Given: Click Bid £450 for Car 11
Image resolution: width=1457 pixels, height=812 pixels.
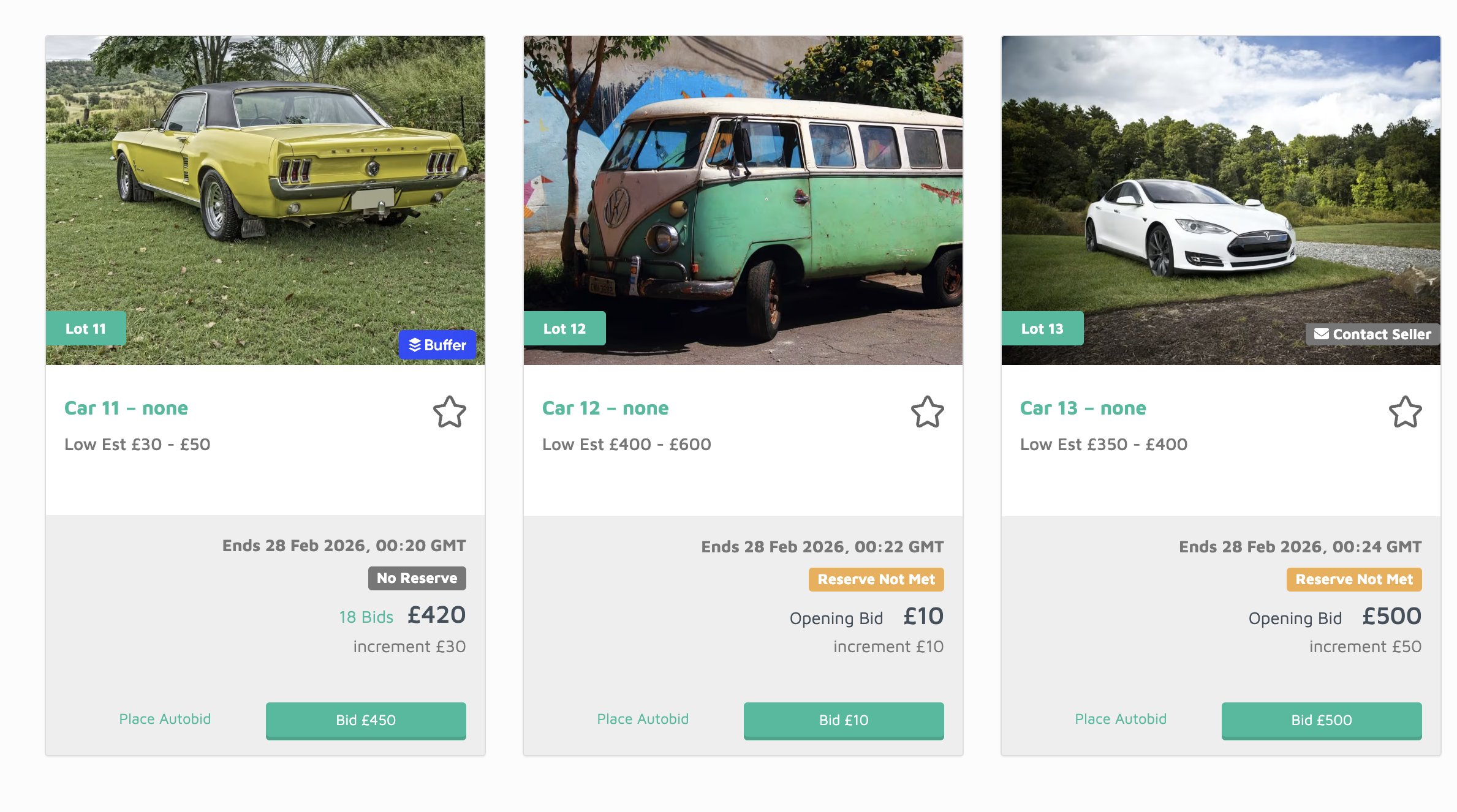Looking at the screenshot, I should (x=365, y=721).
